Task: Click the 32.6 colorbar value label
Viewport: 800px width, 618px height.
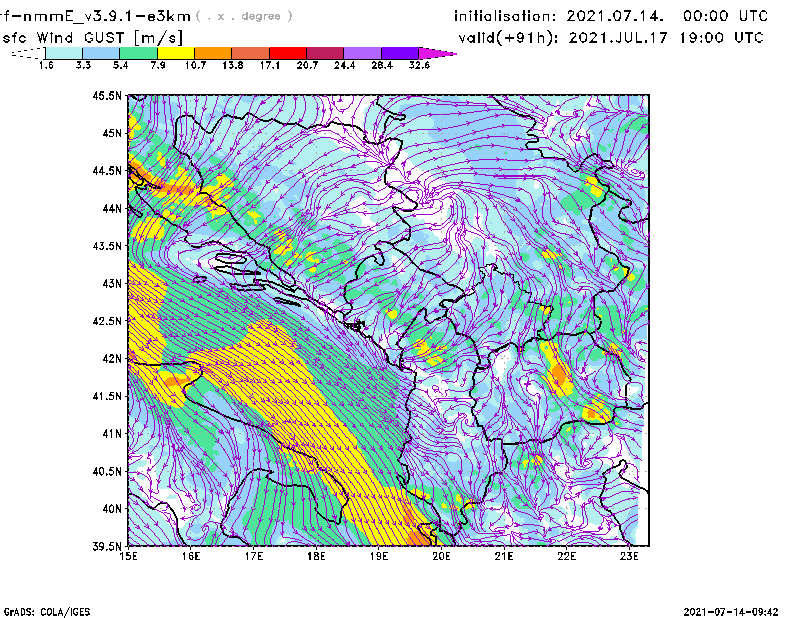Action: 419,65
